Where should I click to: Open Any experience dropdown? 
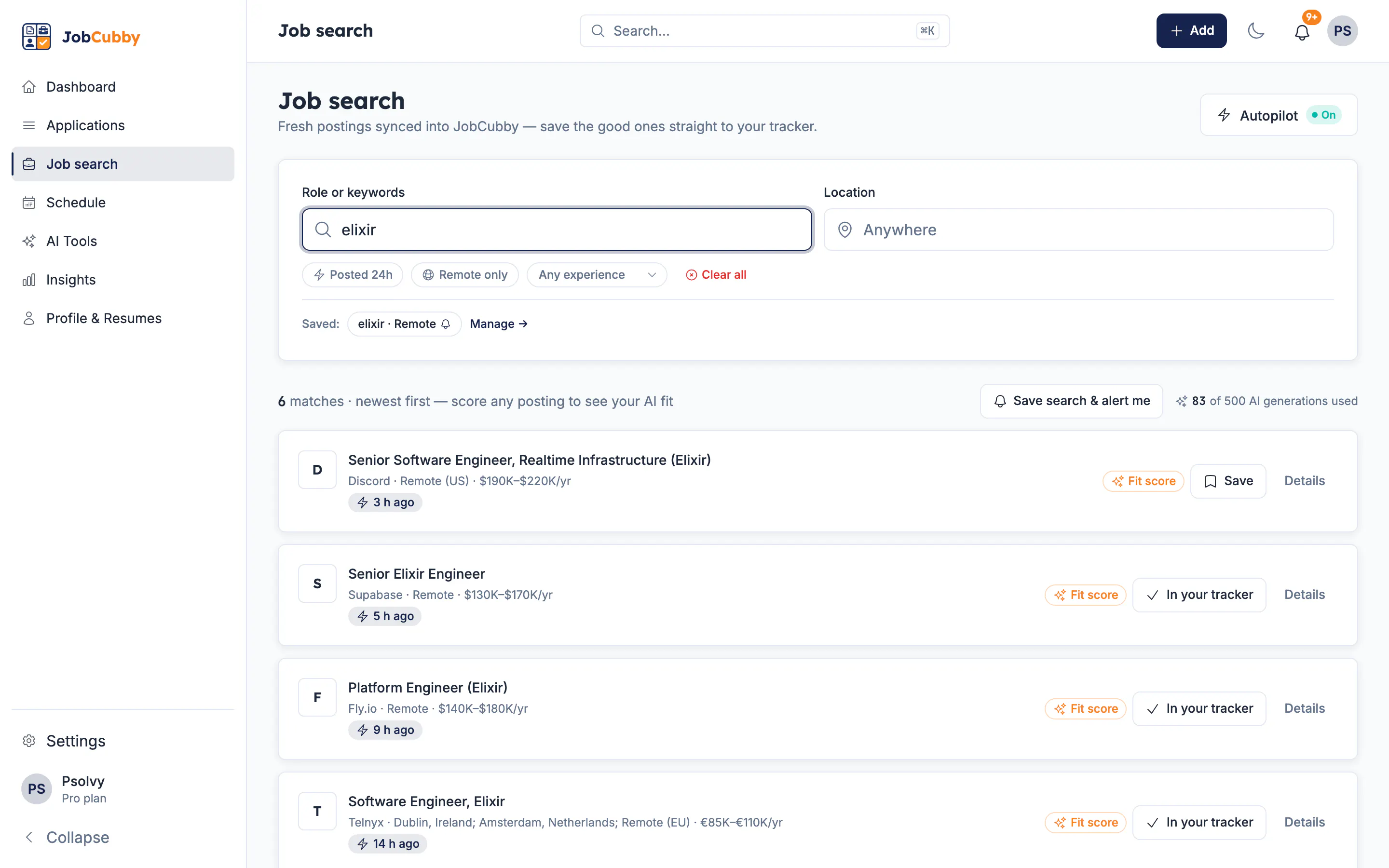click(x=596, y=275)
